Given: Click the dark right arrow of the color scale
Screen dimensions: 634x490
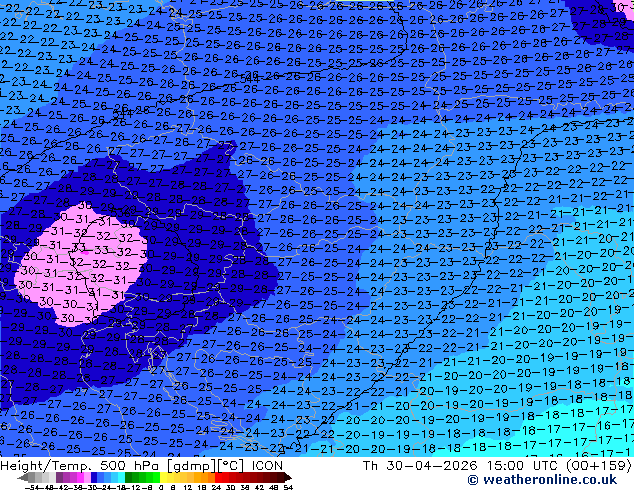Looking at the screenshot, I should [x=288, y=477].
